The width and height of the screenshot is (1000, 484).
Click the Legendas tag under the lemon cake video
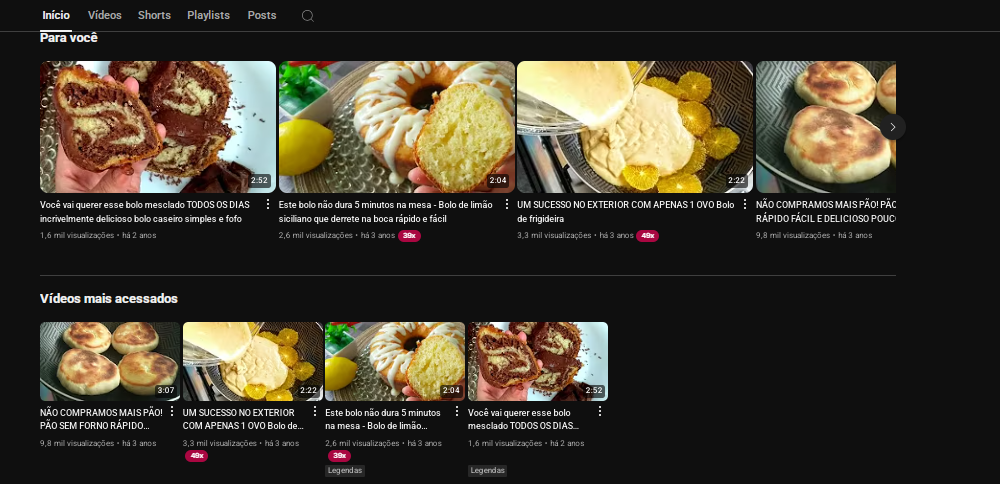(x=345, y=471)
